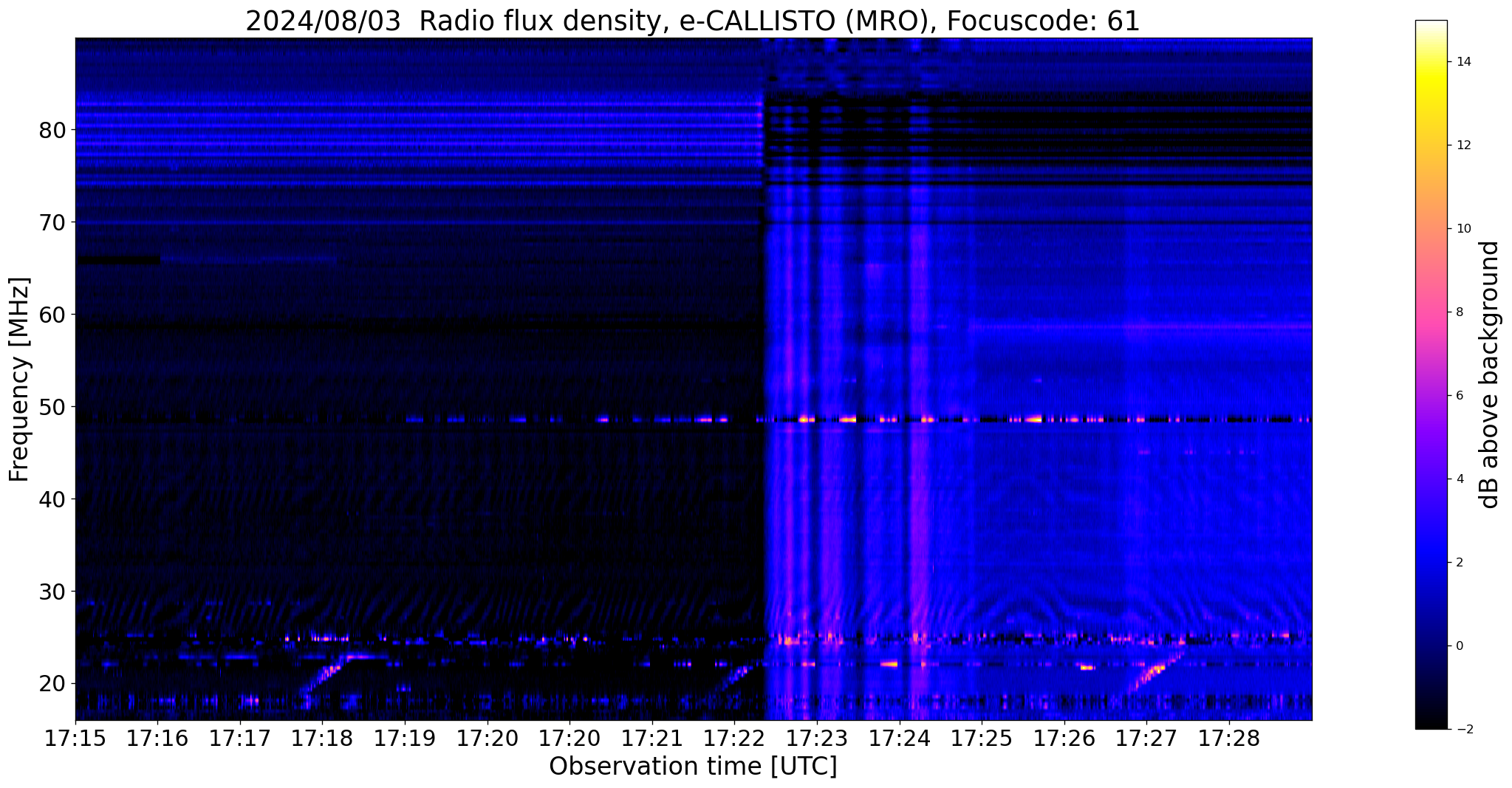The image size is (1512, 788).
Task: Click the 'Observation time [UTC]' x-axis label
Action: pos(693,767)
